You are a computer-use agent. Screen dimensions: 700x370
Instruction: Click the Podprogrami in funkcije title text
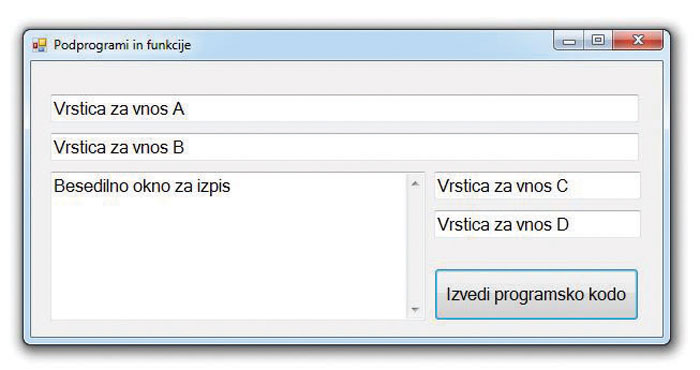coord(122,45)
